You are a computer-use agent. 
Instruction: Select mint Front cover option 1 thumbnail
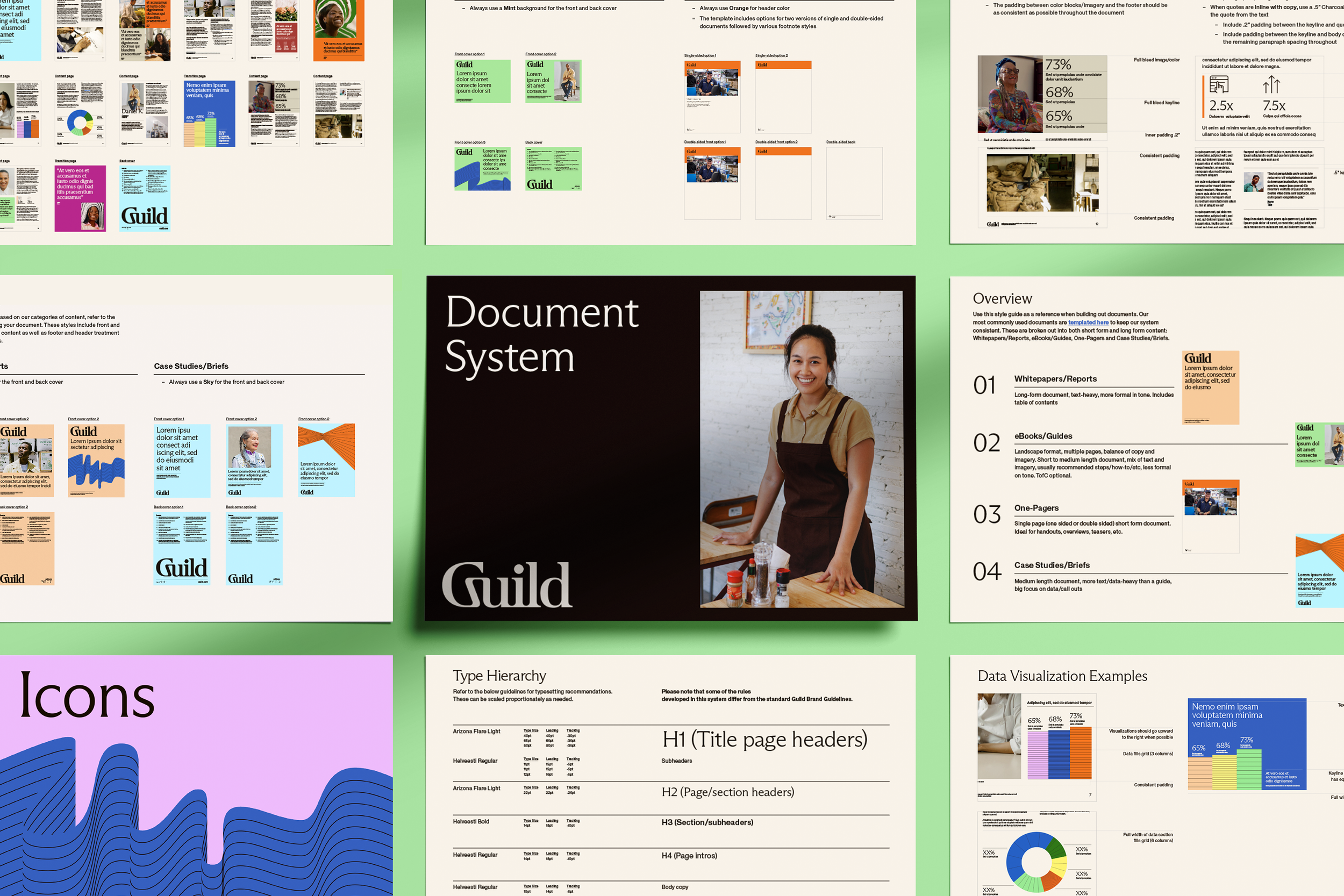click(482, 81)
